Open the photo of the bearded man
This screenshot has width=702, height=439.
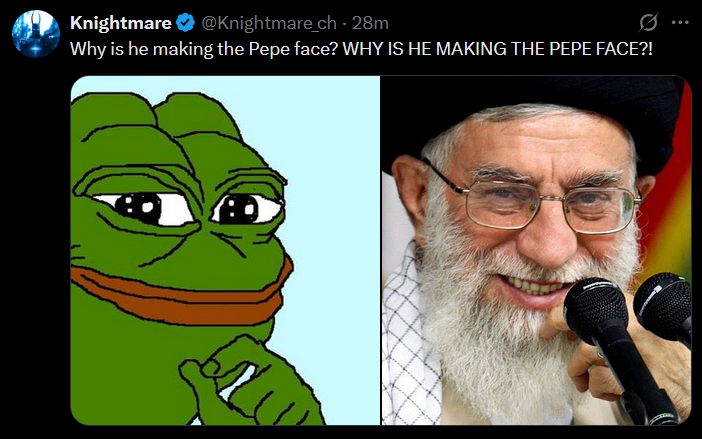pyautogui.click(x=536, y=250)
